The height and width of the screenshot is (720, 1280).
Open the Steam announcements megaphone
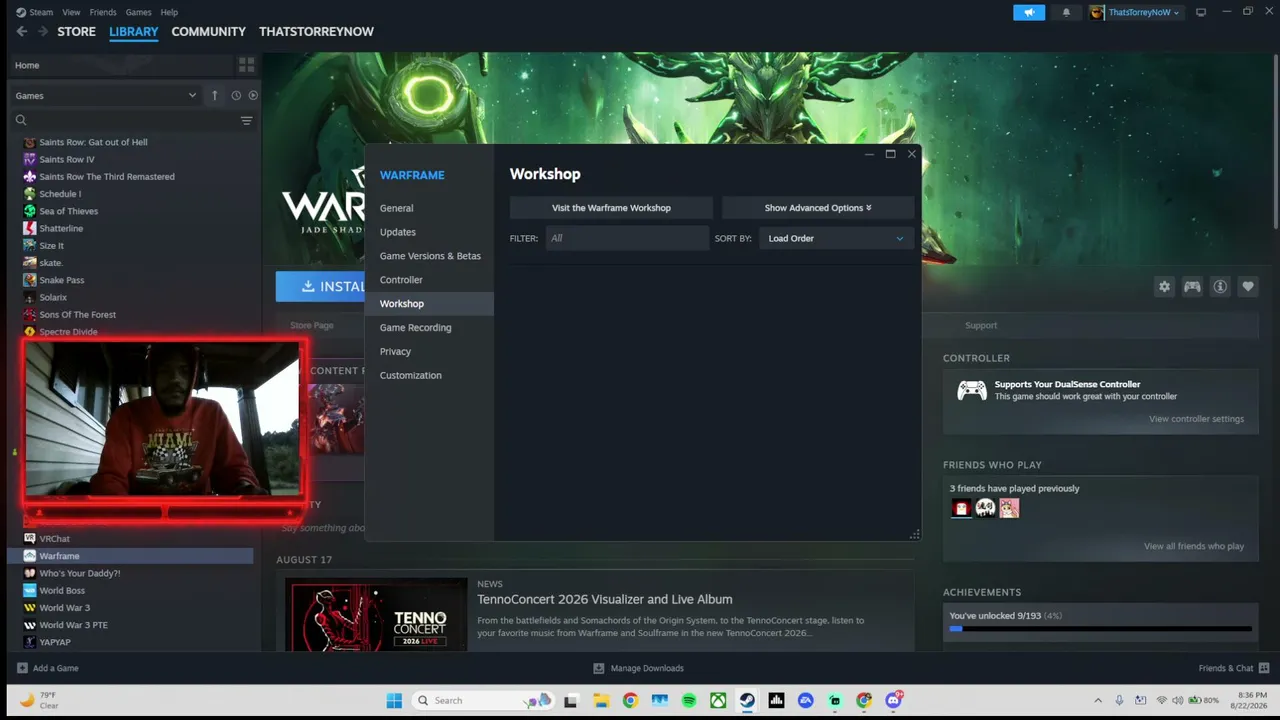[x=1029, y=12]
